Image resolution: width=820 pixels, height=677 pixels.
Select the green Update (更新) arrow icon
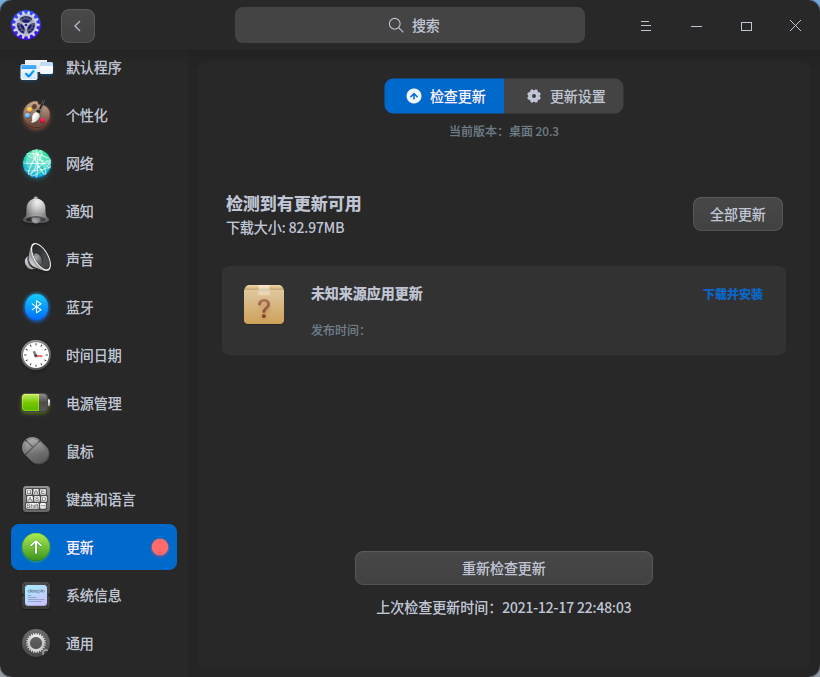36,547
